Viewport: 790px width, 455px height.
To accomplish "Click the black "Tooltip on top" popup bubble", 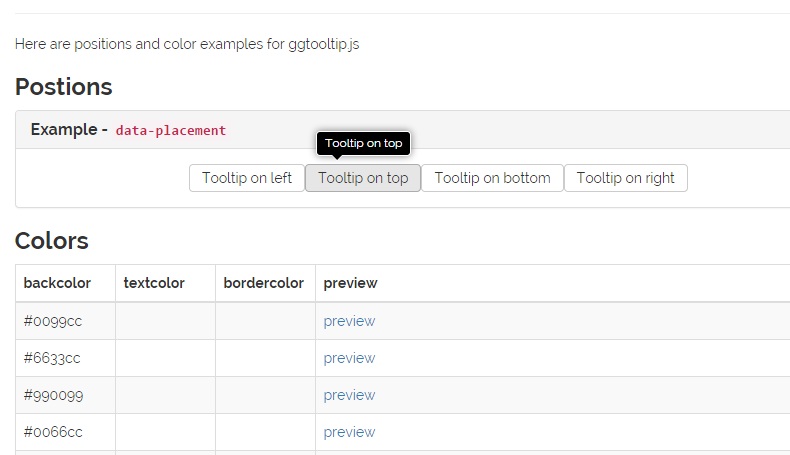I will click(363, 143).
